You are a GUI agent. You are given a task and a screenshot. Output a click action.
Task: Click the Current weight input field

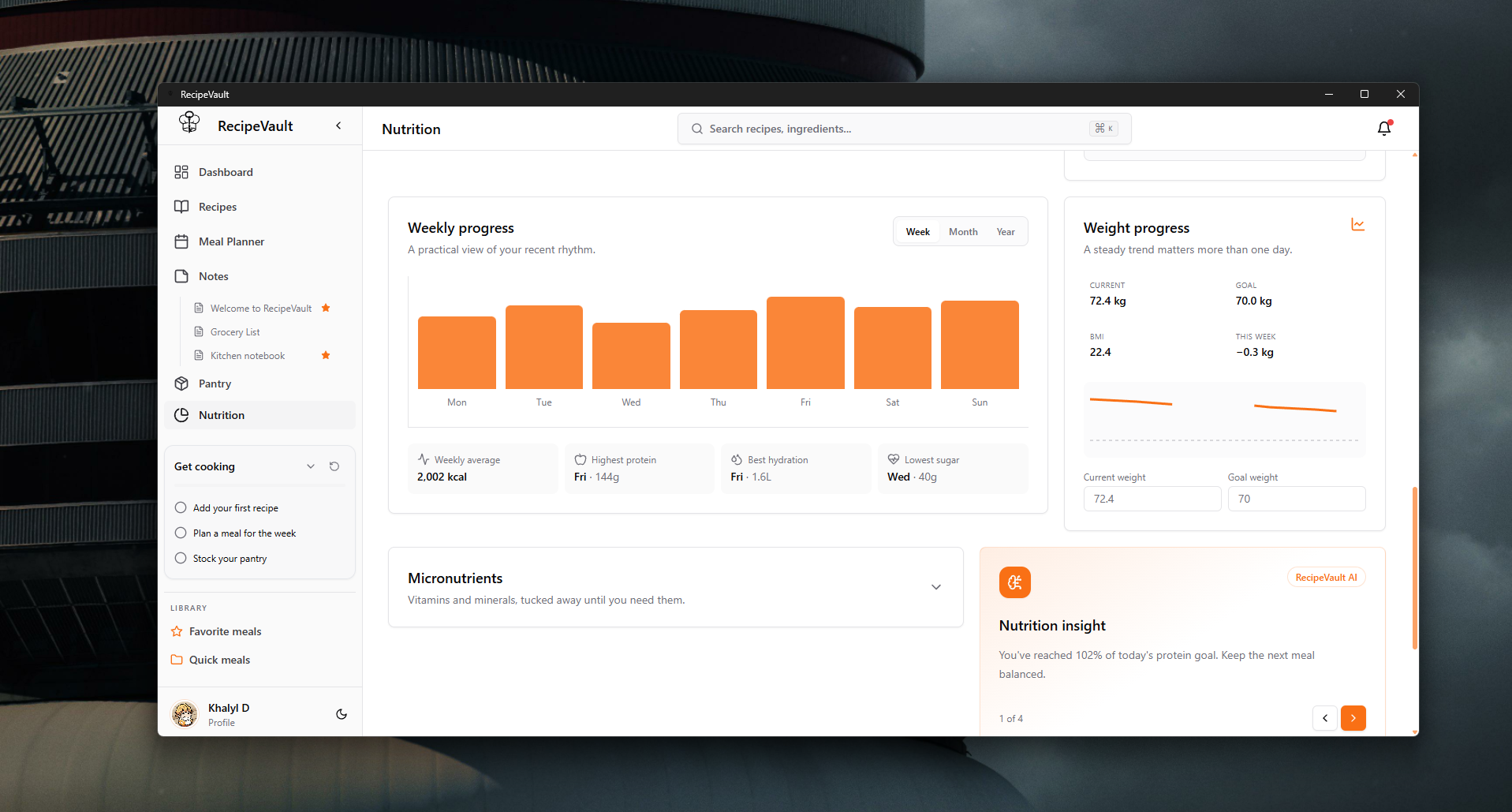click(x=1152, y=499)
